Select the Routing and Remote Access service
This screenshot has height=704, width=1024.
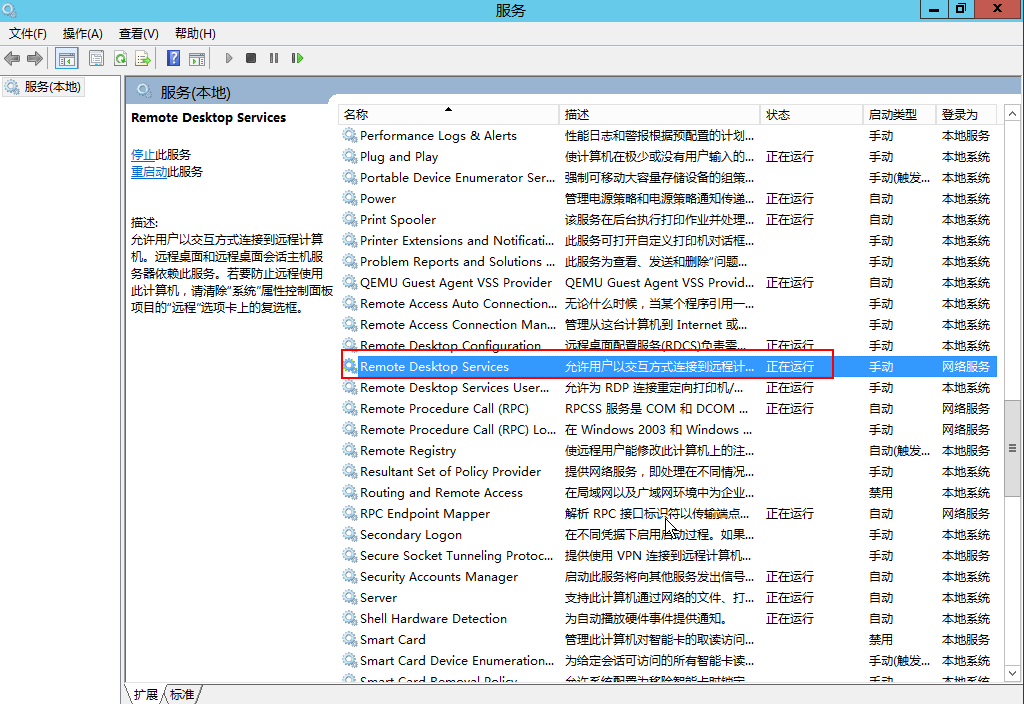coord(667,492)
